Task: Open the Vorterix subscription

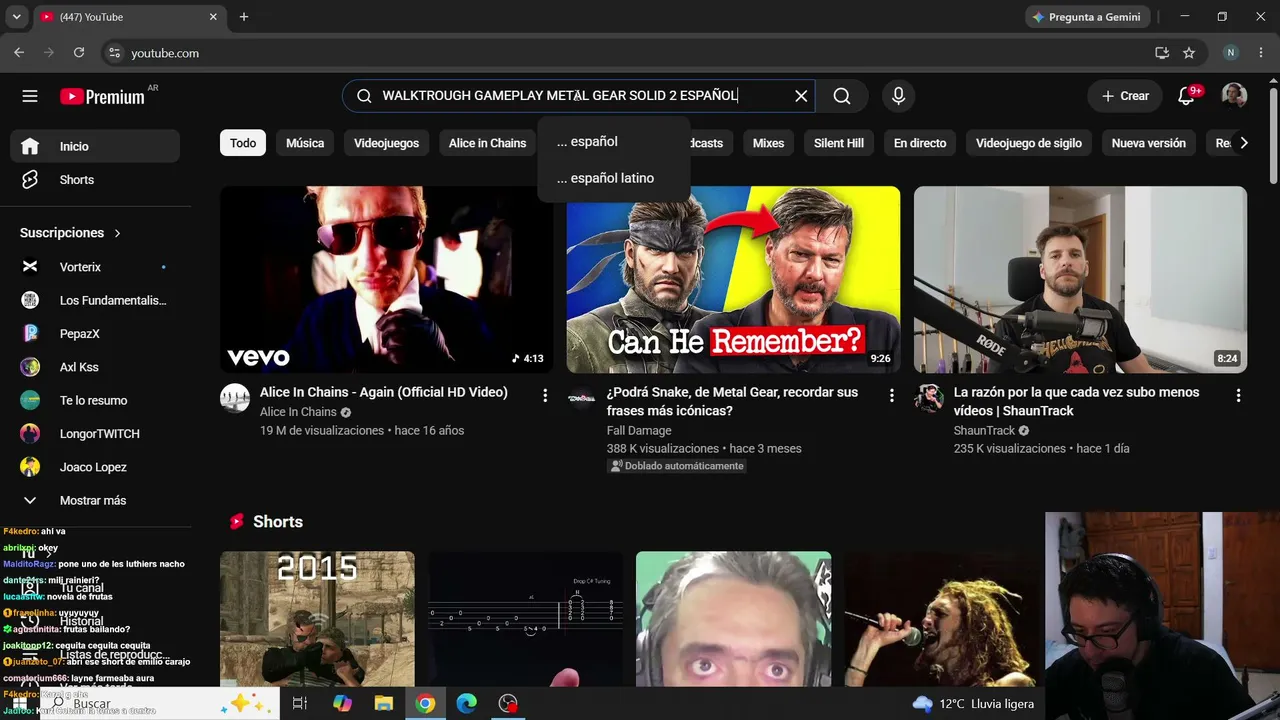Action: [95, 267]
